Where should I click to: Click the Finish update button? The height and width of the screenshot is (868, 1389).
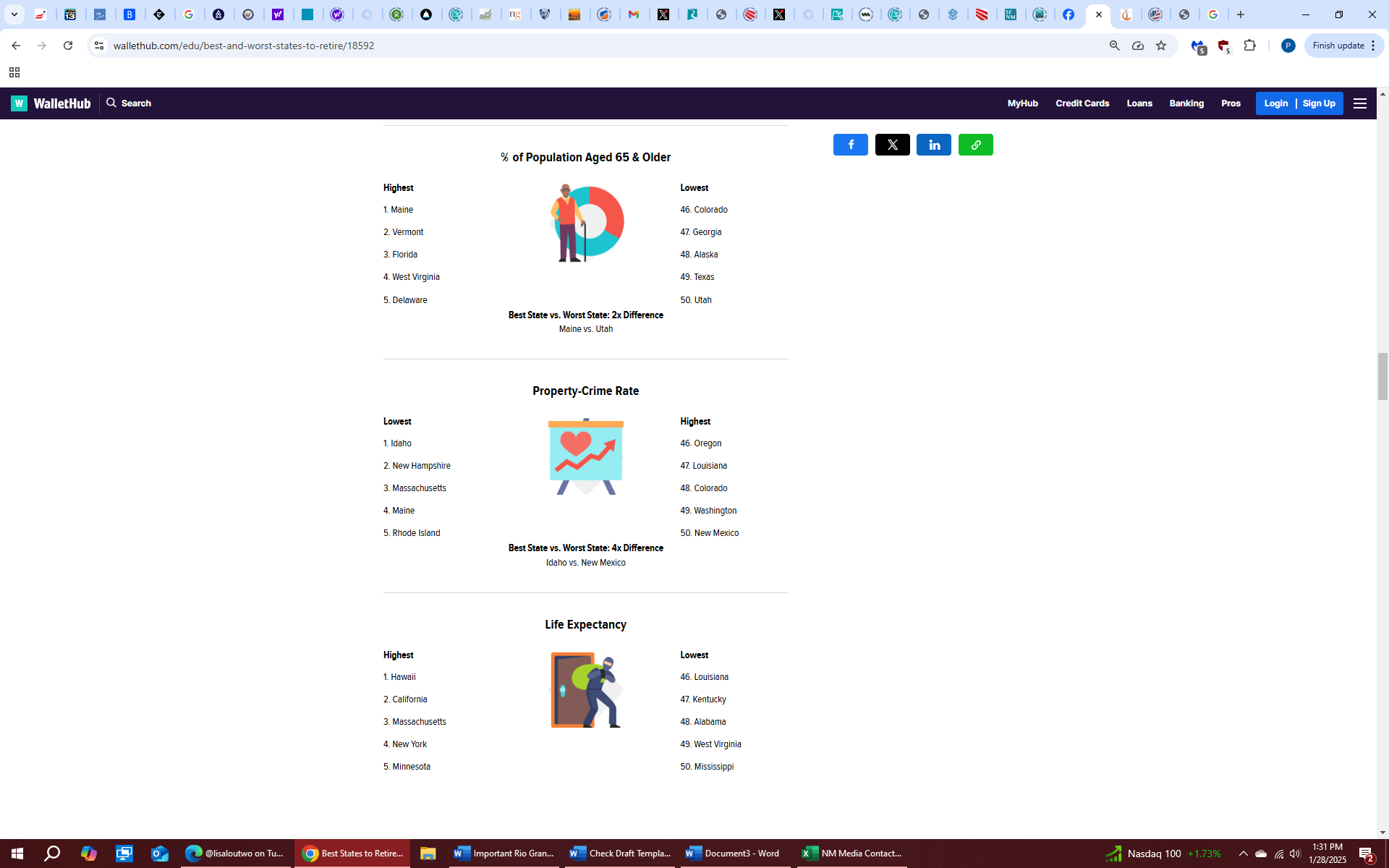point(1338,46)
